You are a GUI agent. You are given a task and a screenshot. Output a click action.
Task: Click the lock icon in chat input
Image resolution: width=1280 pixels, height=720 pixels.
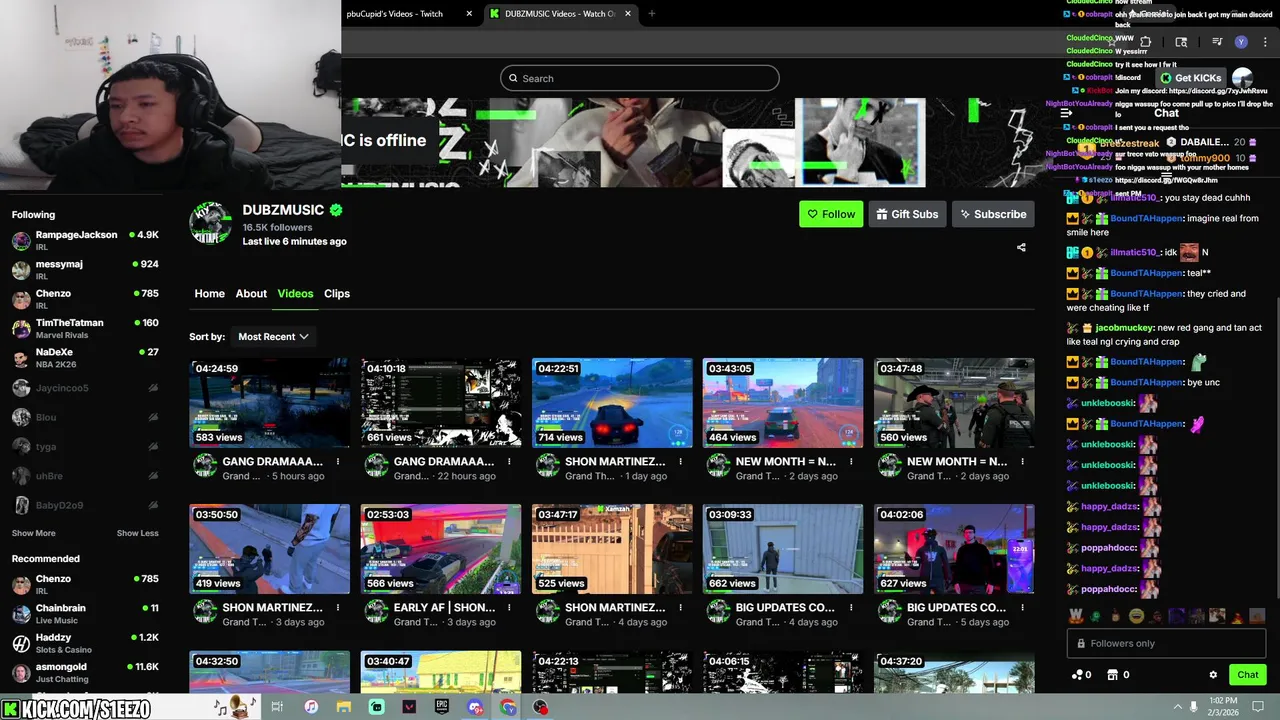coord(1080,644)
